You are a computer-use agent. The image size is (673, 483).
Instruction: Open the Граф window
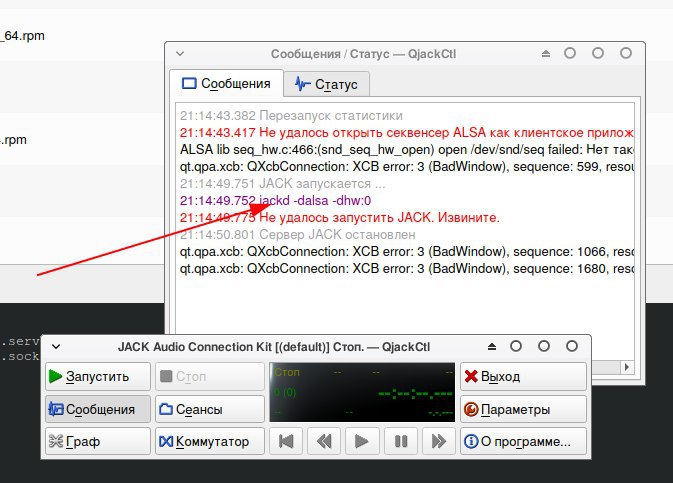coord(98,441)
